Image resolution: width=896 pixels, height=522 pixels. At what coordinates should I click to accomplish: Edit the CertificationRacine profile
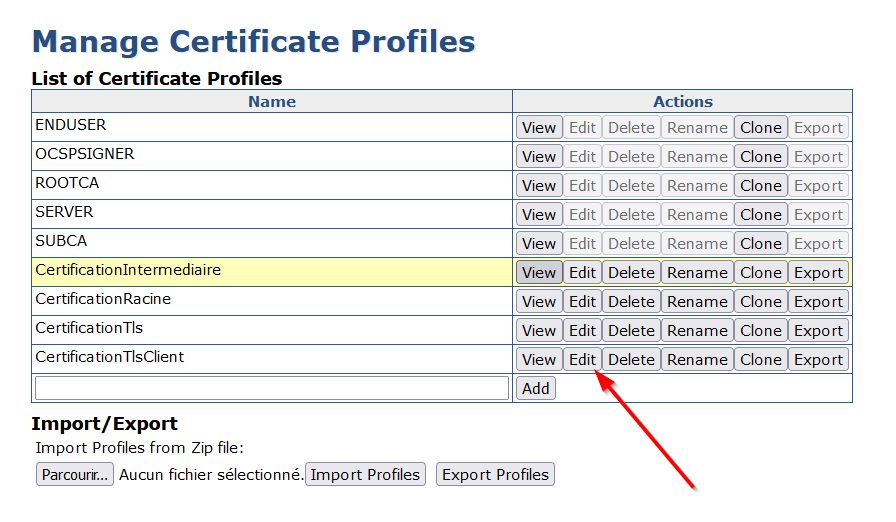click(582, 301)
